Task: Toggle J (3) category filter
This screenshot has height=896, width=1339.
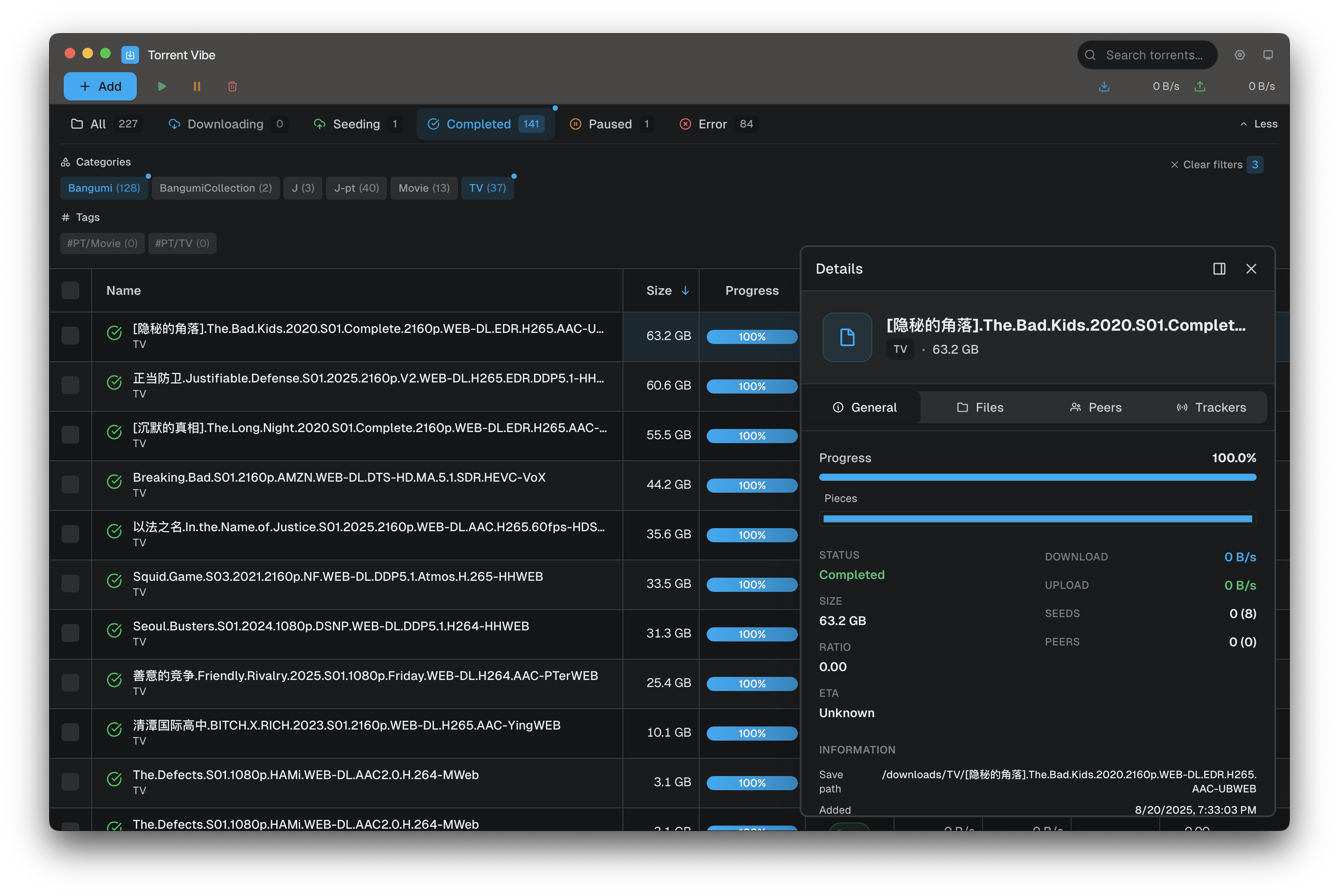Action: point(303,188)
